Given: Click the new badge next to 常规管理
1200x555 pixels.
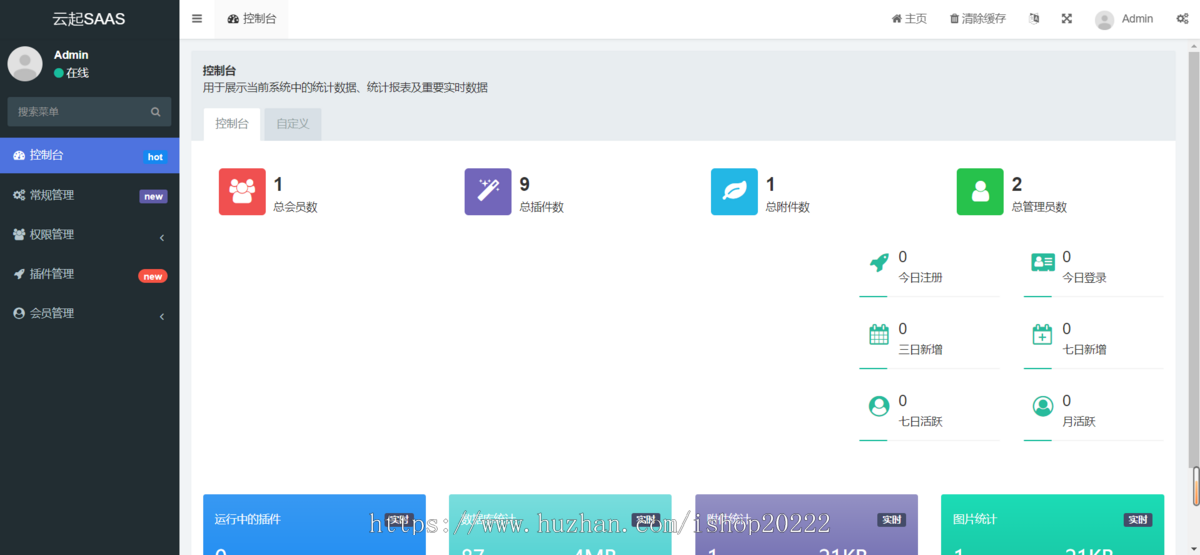Looking at the screenshot, I should coord(153,196).
